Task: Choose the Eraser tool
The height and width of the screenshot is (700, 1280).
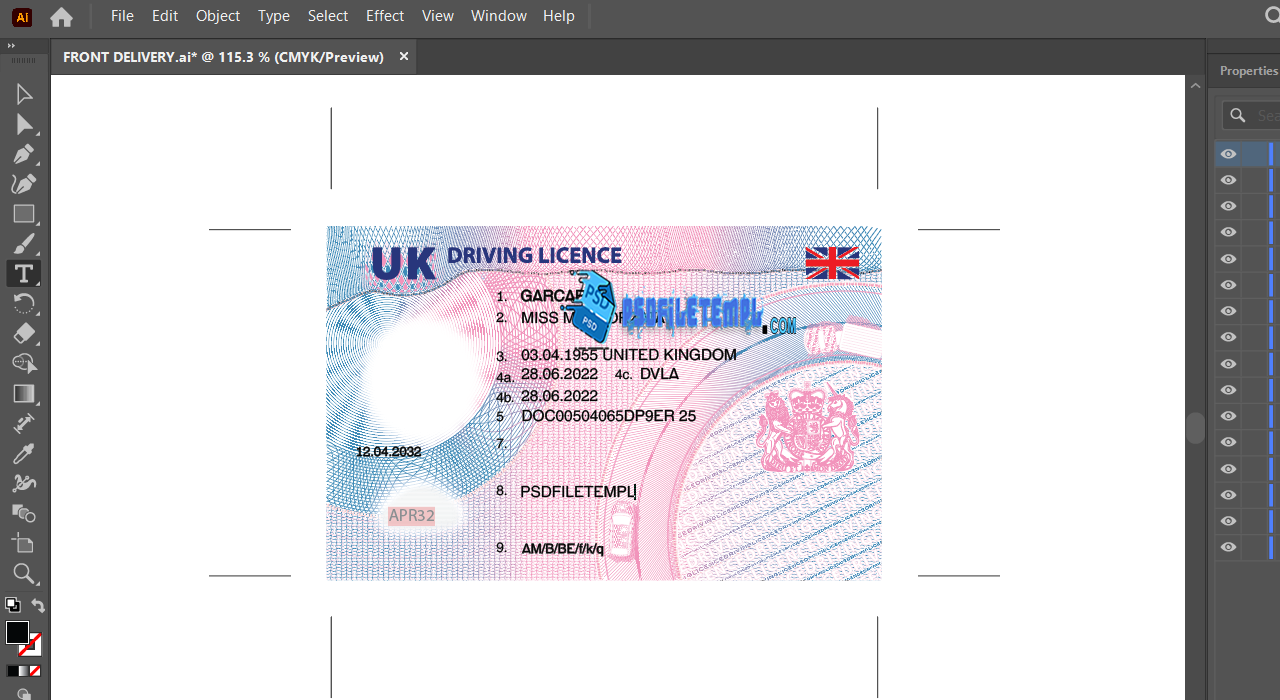Action: pyautogui.click(x=24, y=333)
